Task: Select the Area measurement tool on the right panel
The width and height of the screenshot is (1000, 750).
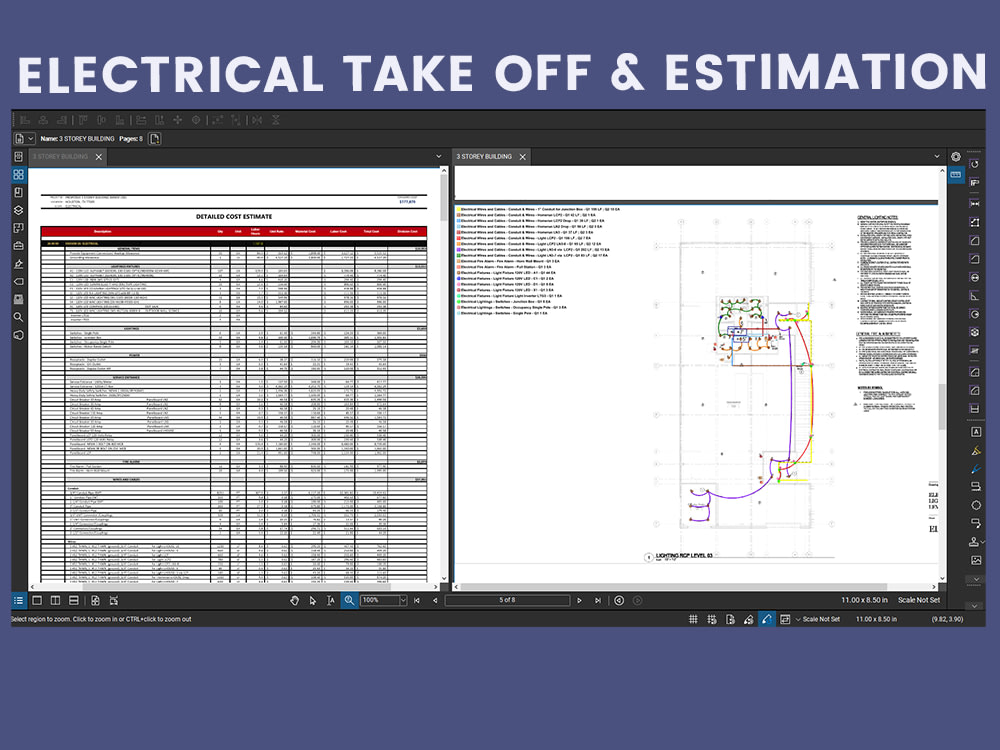Action: tap(974, 241)
